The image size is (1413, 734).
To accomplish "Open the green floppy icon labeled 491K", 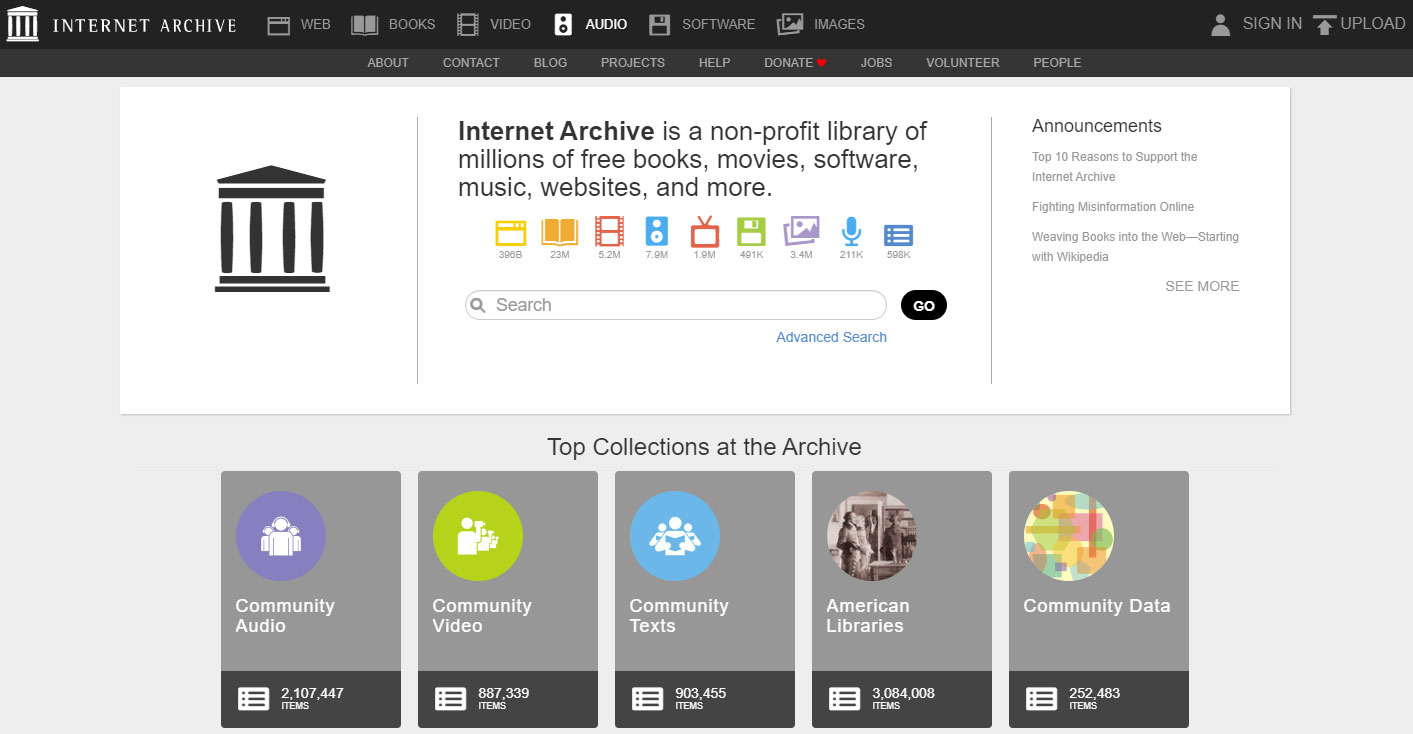I will coord(751,232).
